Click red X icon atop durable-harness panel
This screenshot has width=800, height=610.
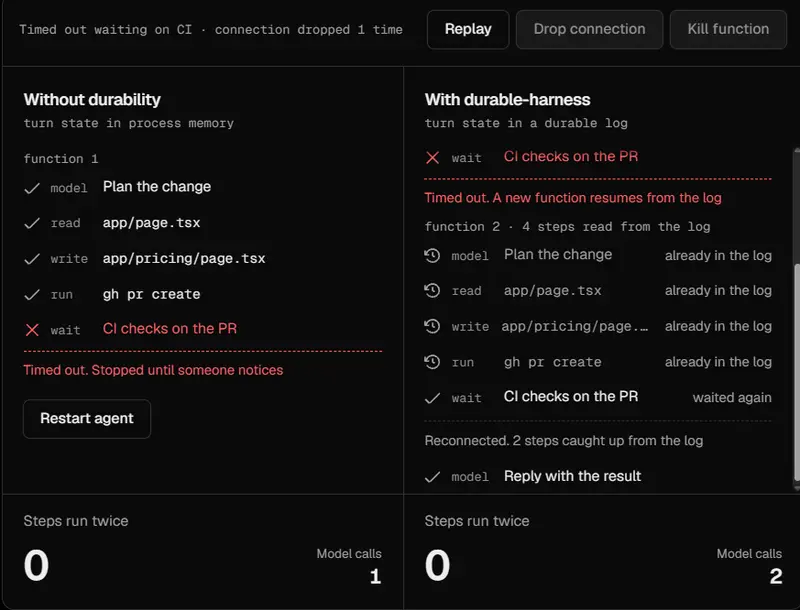433,158
